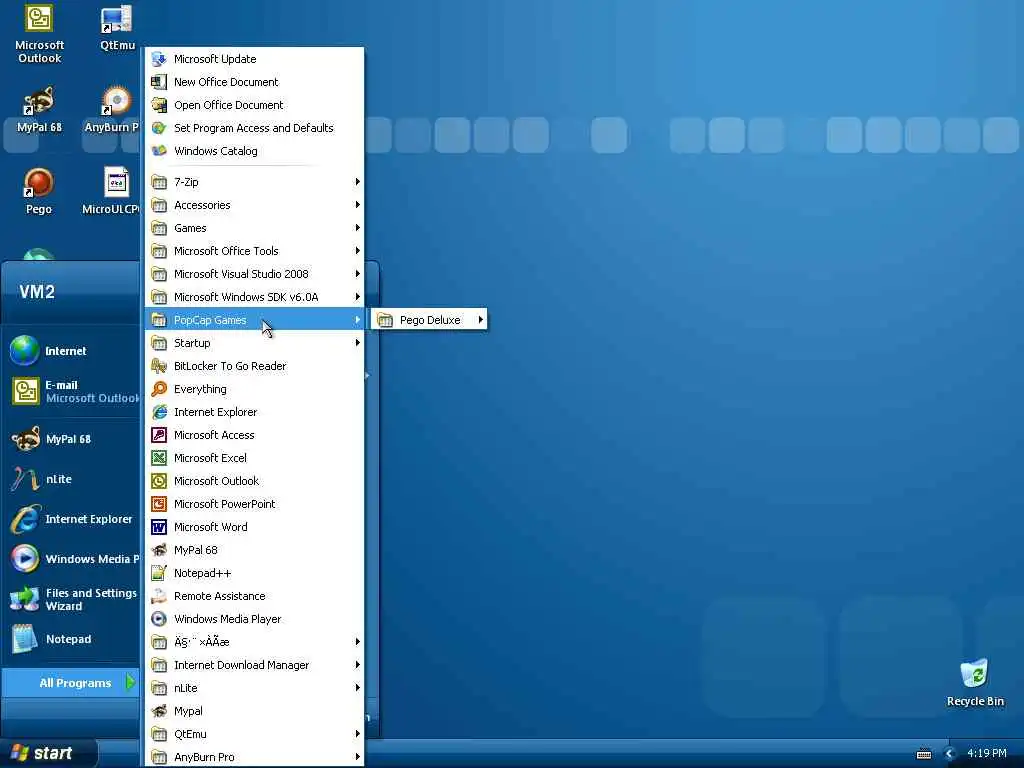Click Files and Settings Wizard icon

point(25,599)
